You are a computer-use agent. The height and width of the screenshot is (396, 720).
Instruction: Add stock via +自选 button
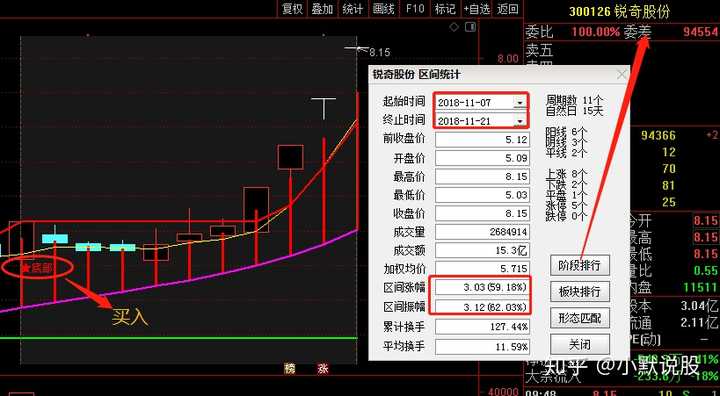click(477, 9)
